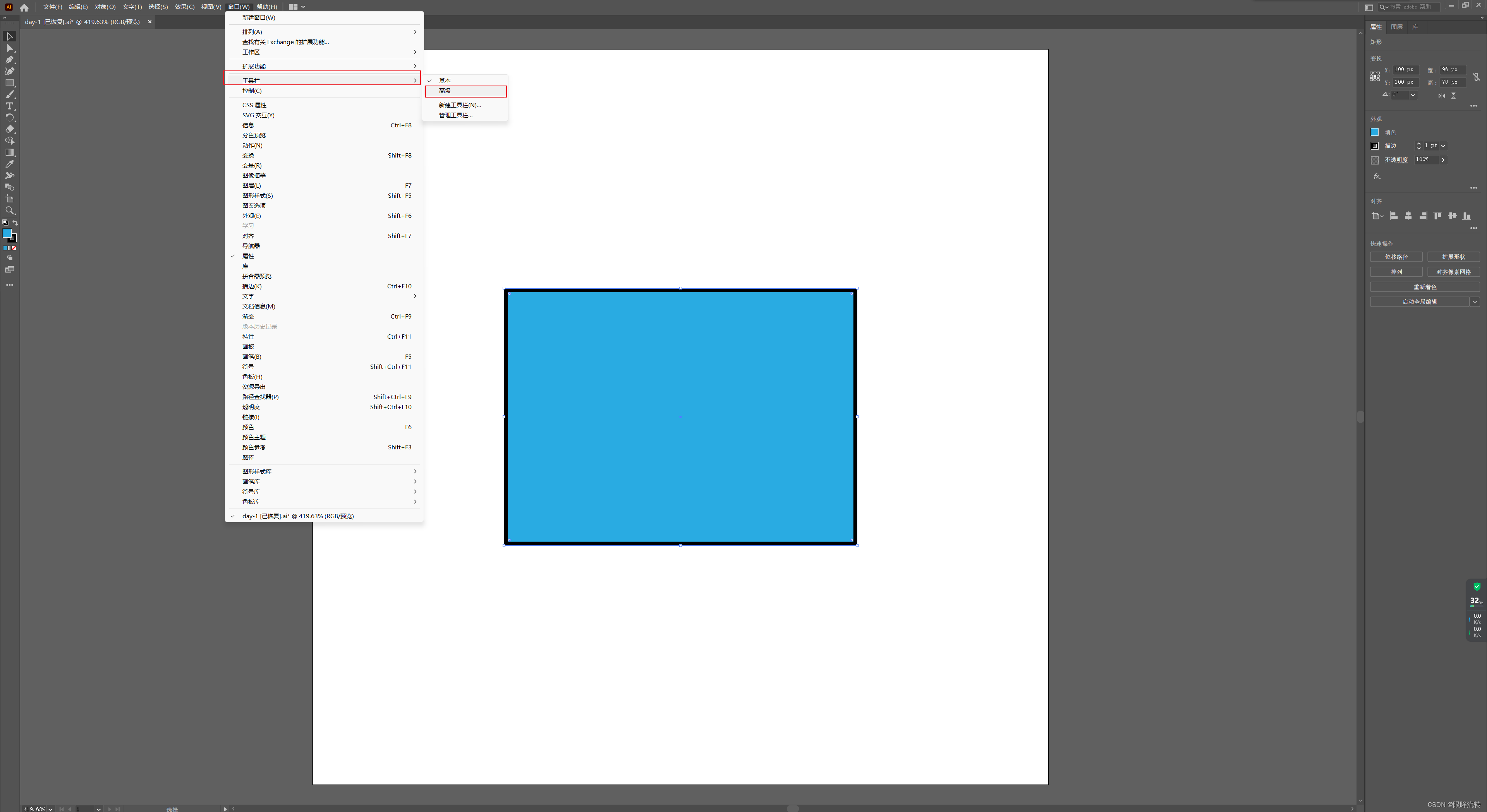
Task: Select the Pen tool
Action: 10,60
